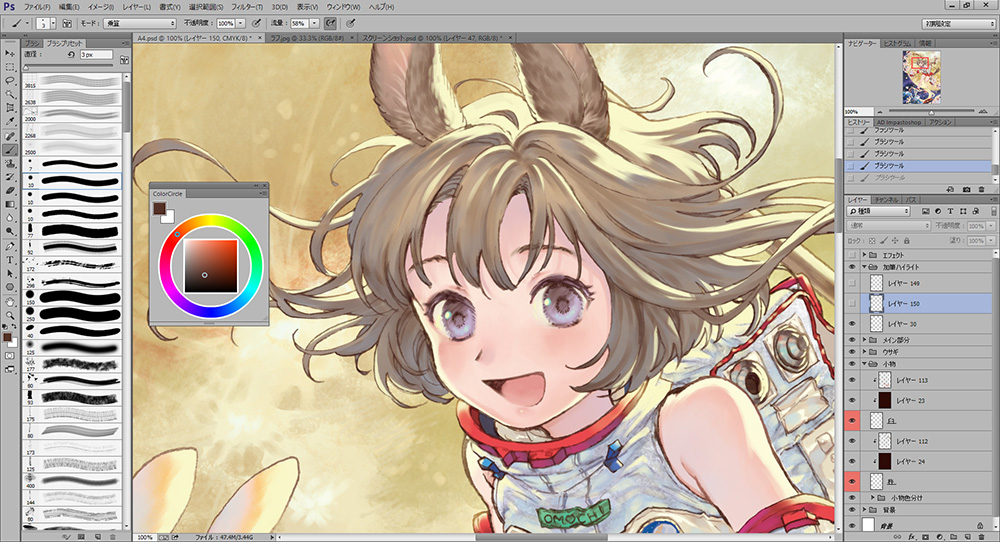Select the Lasso tool

(x=10, y=81)
